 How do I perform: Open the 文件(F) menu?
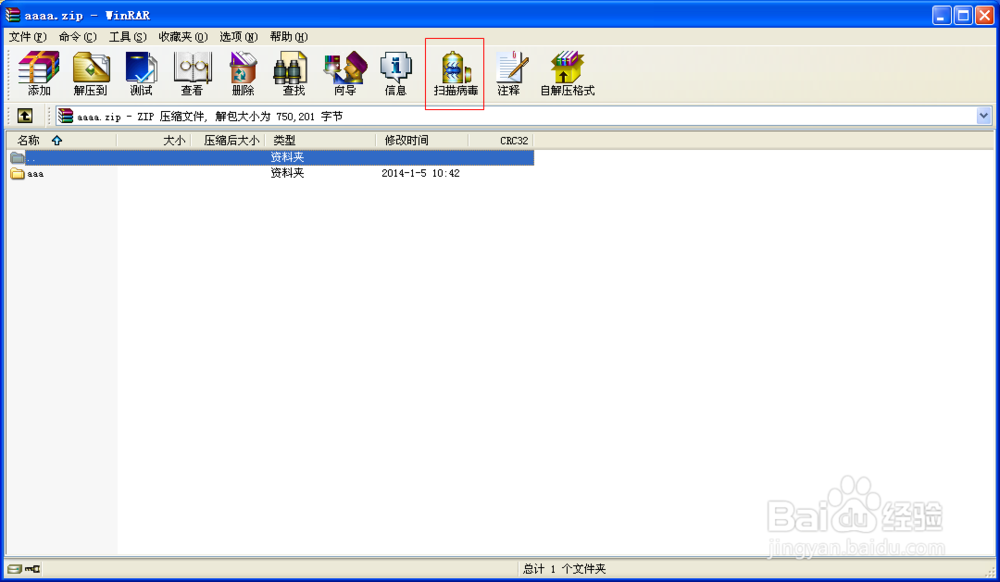point(27,37)
